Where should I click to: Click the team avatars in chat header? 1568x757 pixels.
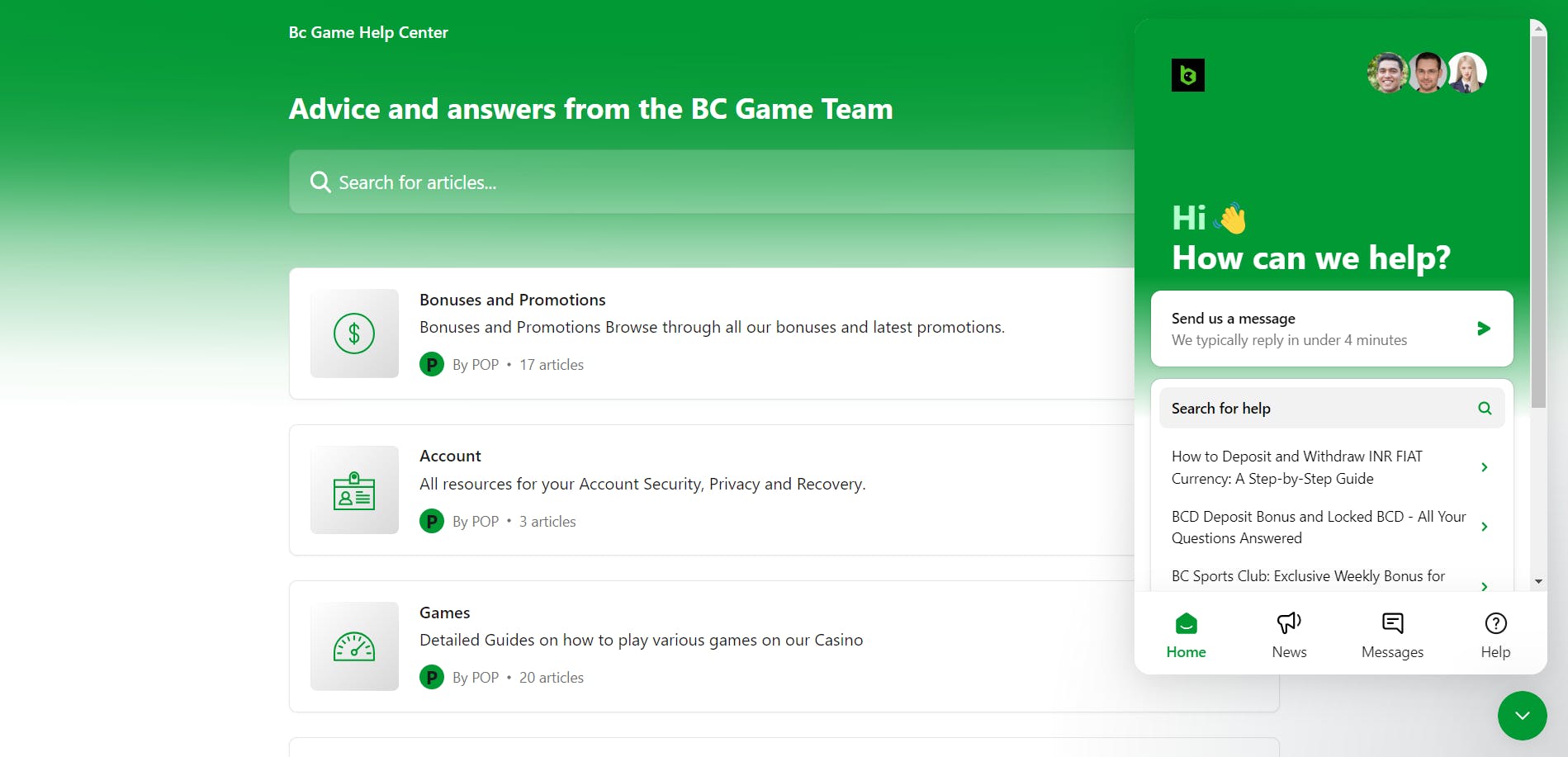coord(1427,73)
